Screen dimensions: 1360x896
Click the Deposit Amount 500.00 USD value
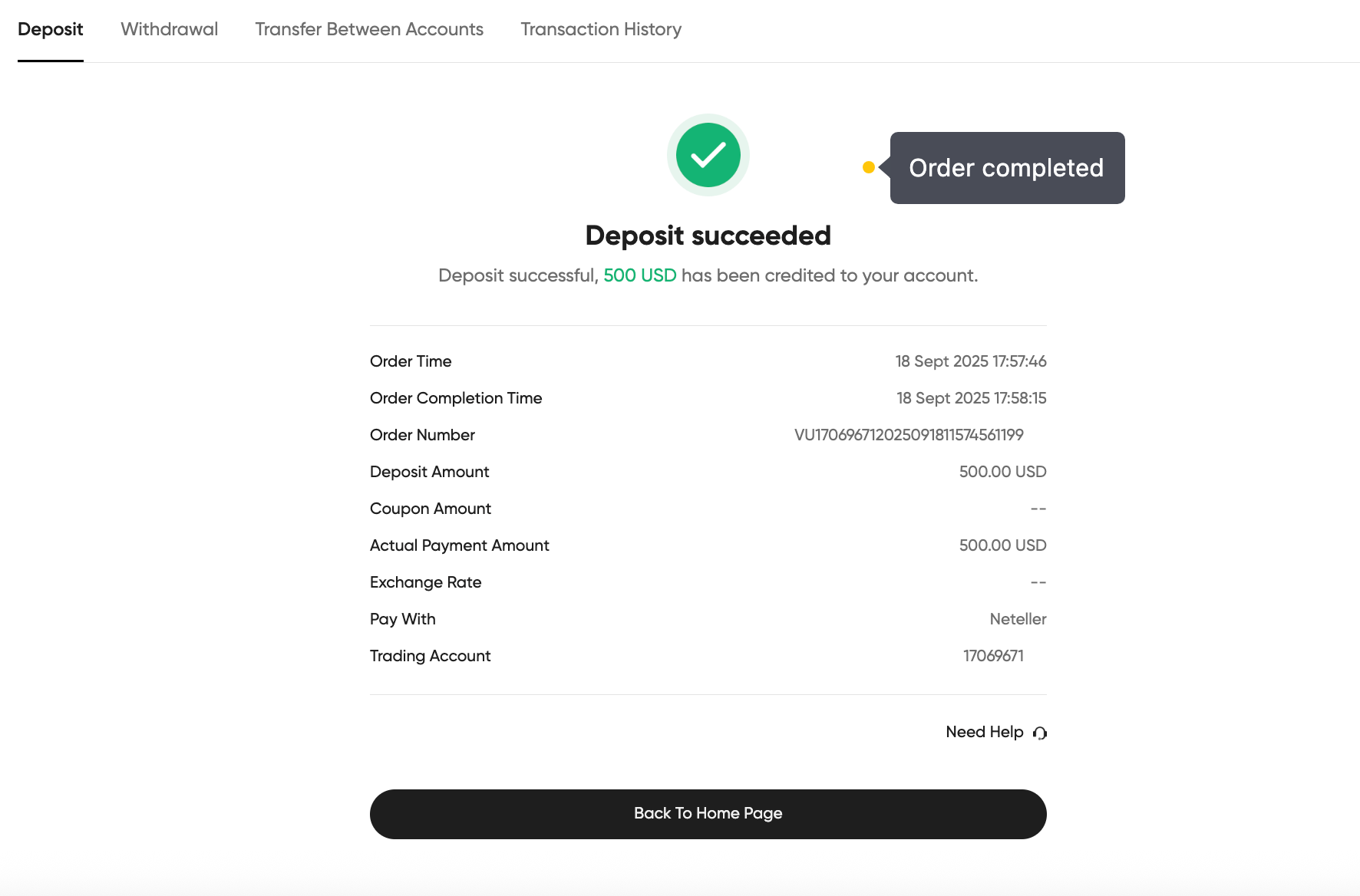(1002, 472)
